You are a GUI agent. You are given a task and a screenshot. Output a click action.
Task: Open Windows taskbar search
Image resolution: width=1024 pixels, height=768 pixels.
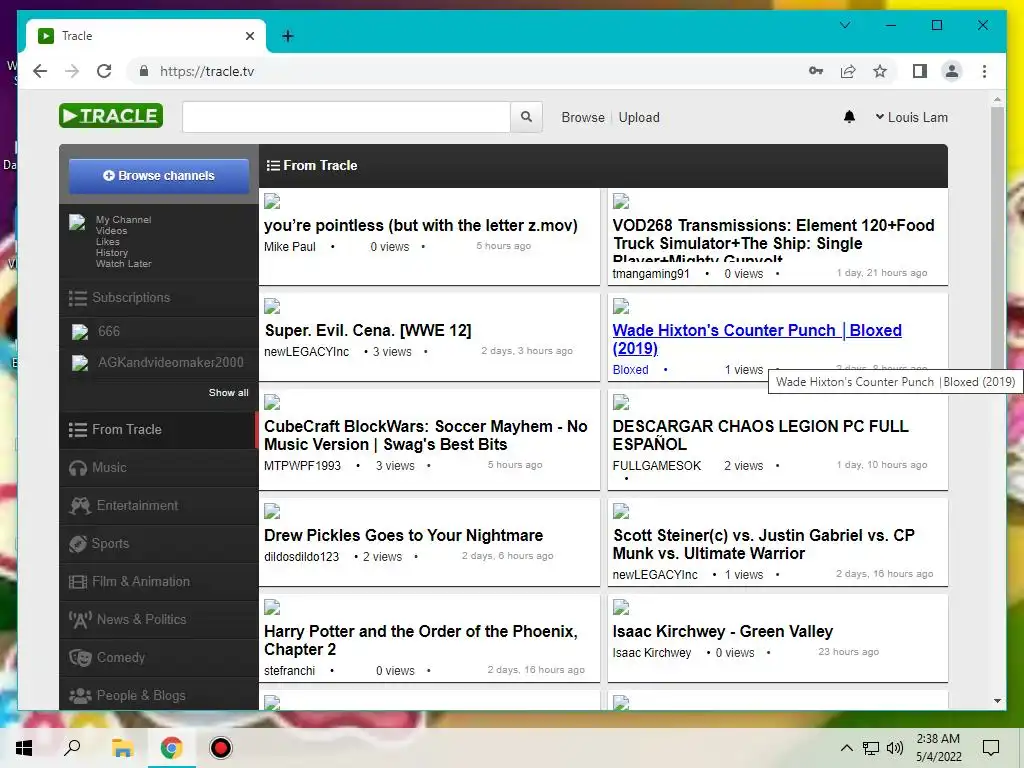pos(72,747)
